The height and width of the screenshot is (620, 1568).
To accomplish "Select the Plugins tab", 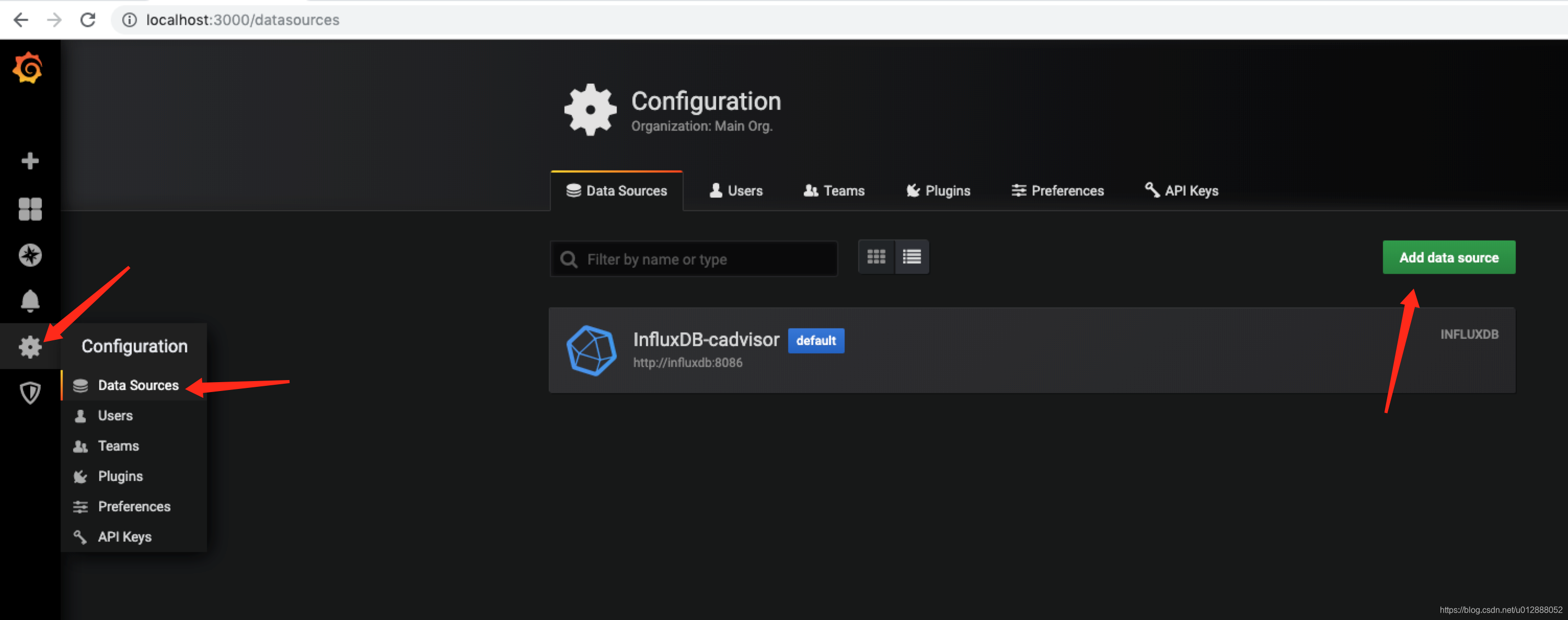I will (x=938, y=191).
